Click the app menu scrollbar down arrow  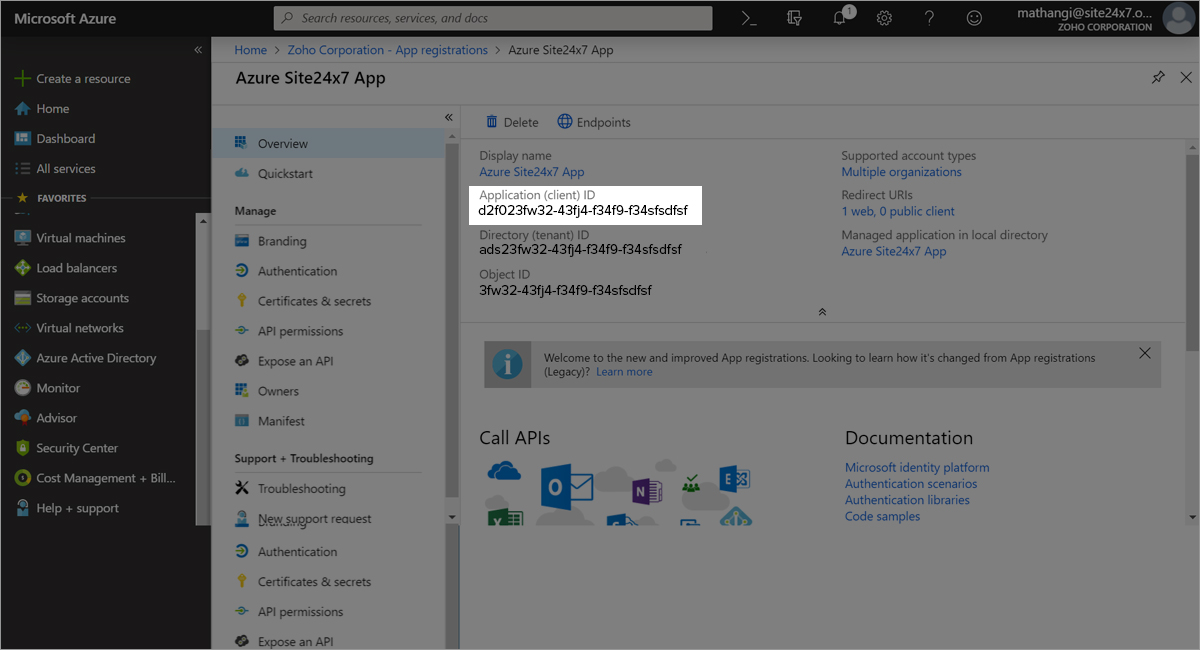click(x=451, y=516)
